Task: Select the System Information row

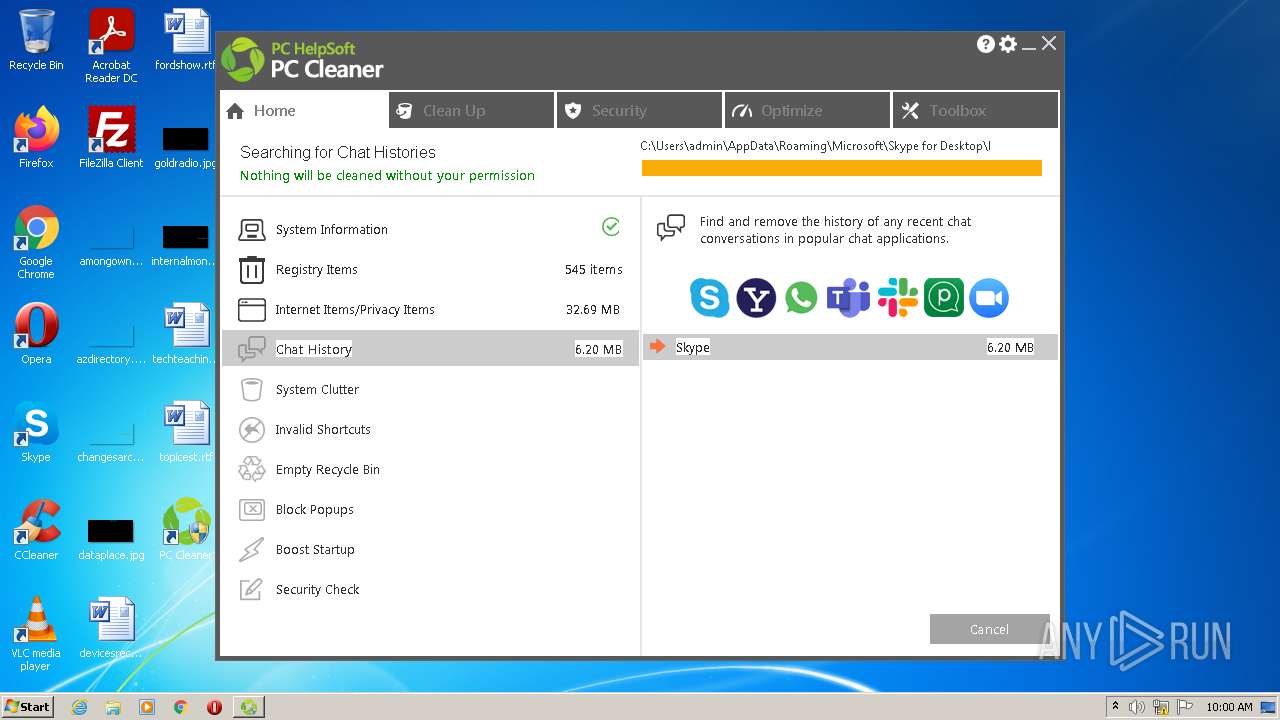Action: [430, 229]
